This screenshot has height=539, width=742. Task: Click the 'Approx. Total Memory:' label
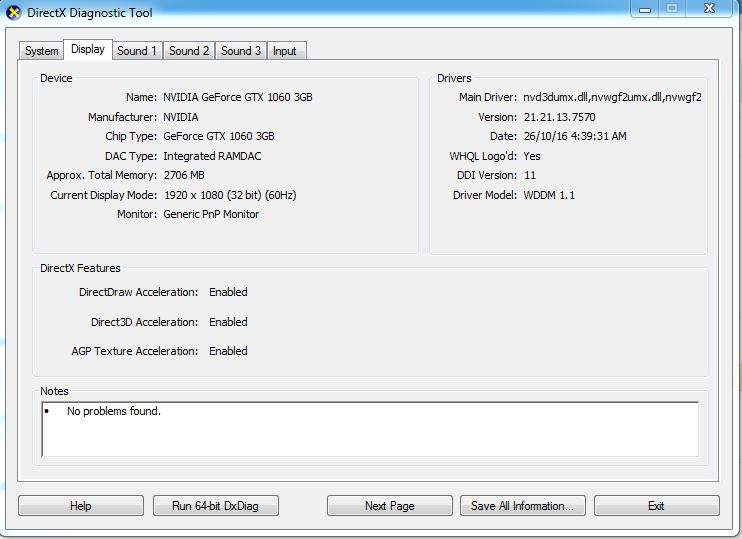[102, 175]
